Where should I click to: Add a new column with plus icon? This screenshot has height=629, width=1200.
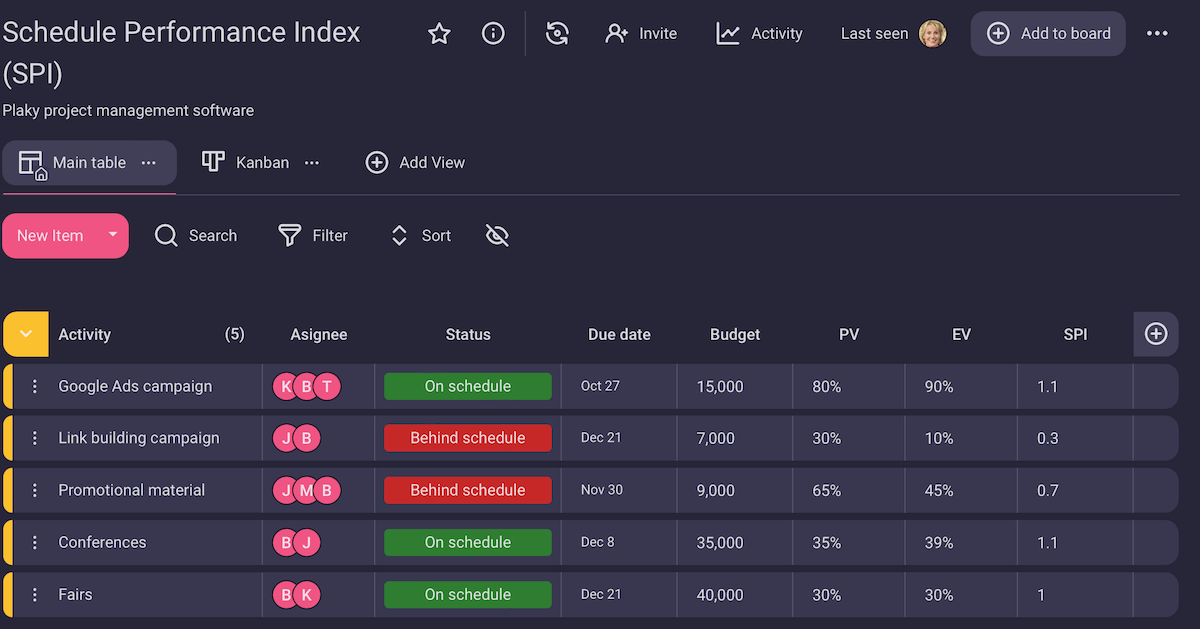coord(1156,334)
